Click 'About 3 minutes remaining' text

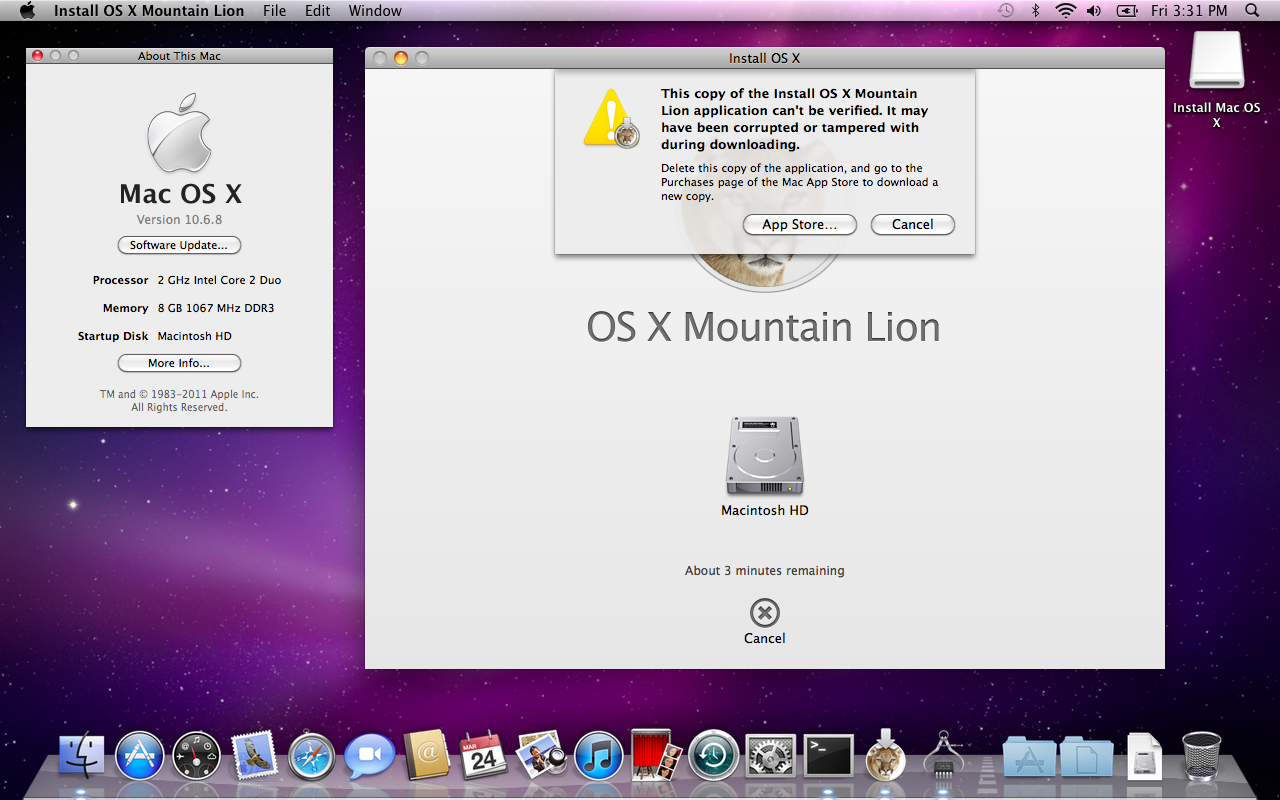tap(764, 571)
